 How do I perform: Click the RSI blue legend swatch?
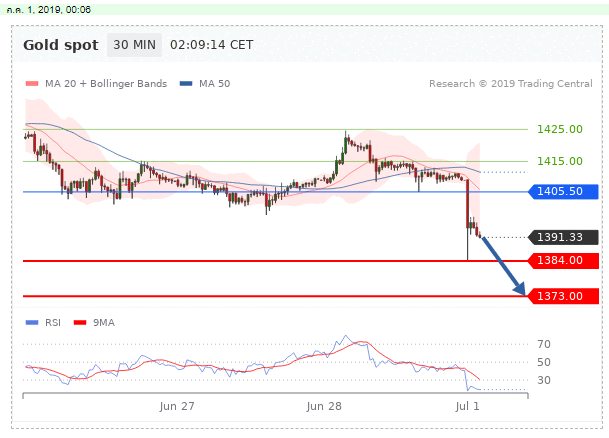click(x=32, y=323)
